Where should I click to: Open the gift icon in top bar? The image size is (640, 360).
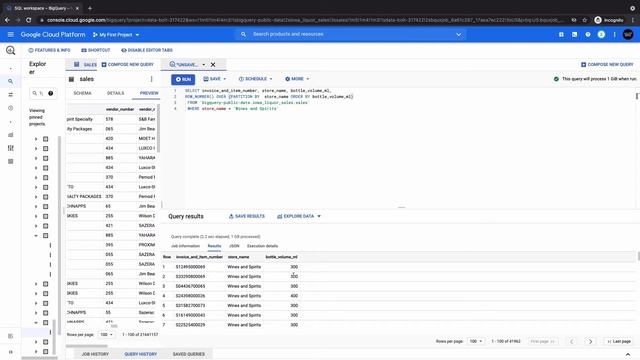pyautogui.click(x=561, y=35)
